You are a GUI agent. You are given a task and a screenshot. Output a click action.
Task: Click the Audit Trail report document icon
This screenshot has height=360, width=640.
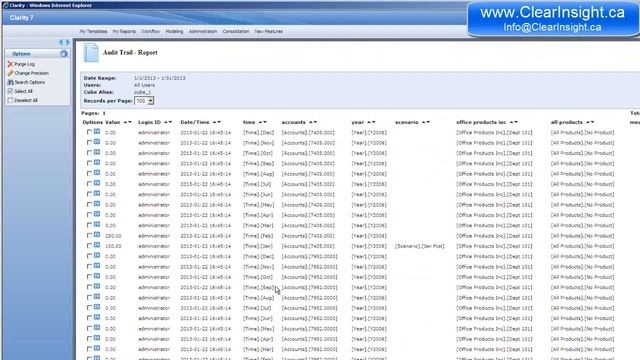(91, 53)
